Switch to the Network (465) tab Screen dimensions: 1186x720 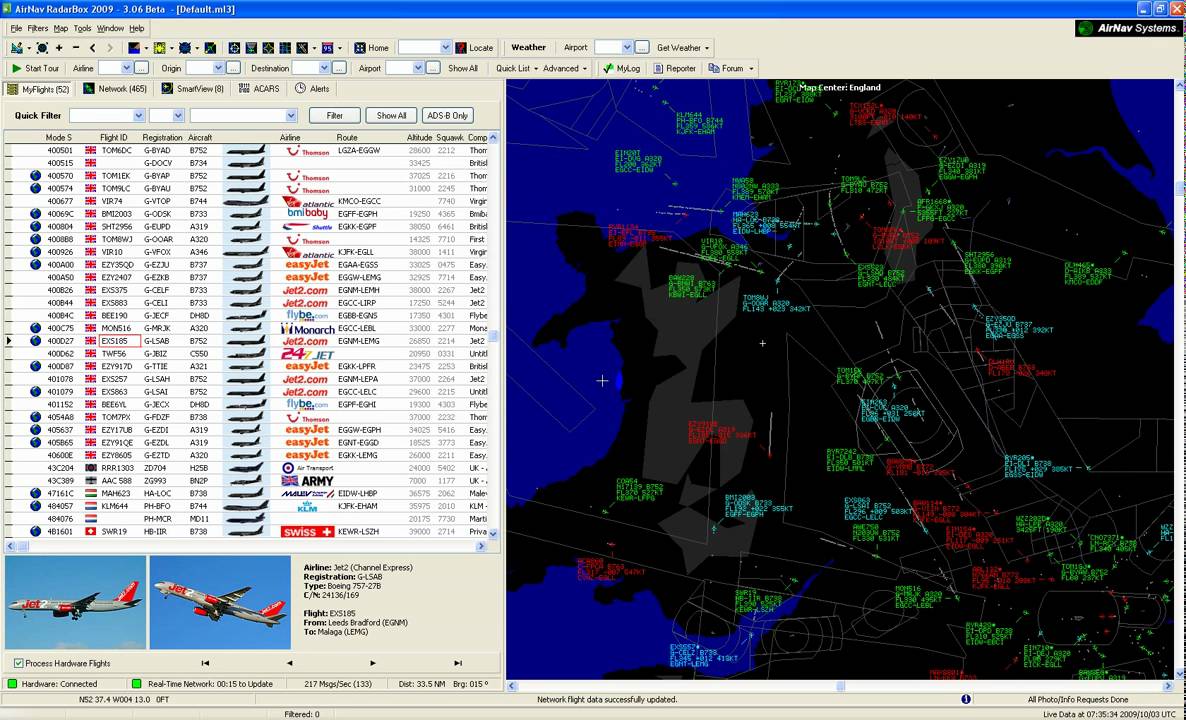[115, 88]
